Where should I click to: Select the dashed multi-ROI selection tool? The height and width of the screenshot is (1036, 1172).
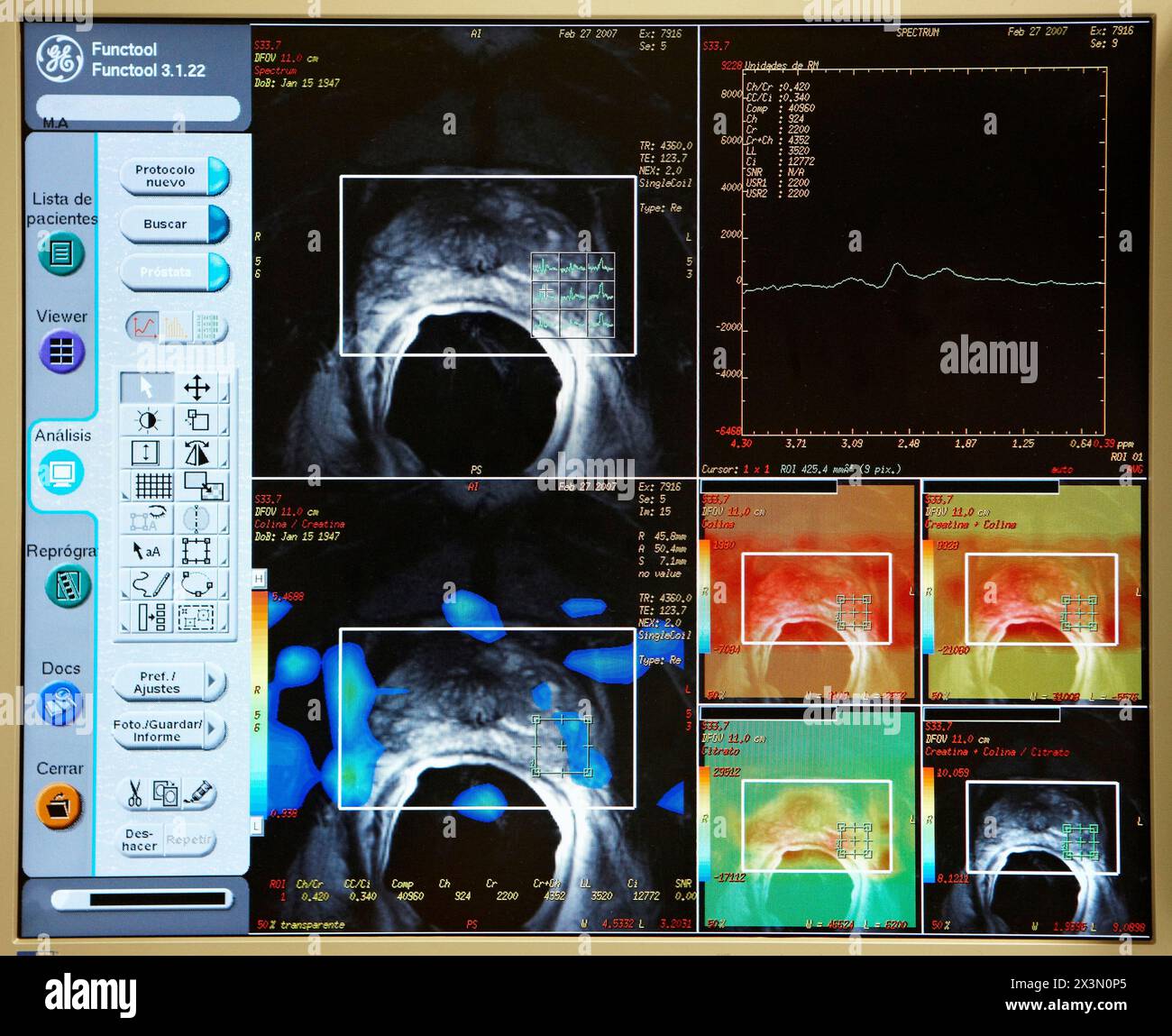click(197, 618)
